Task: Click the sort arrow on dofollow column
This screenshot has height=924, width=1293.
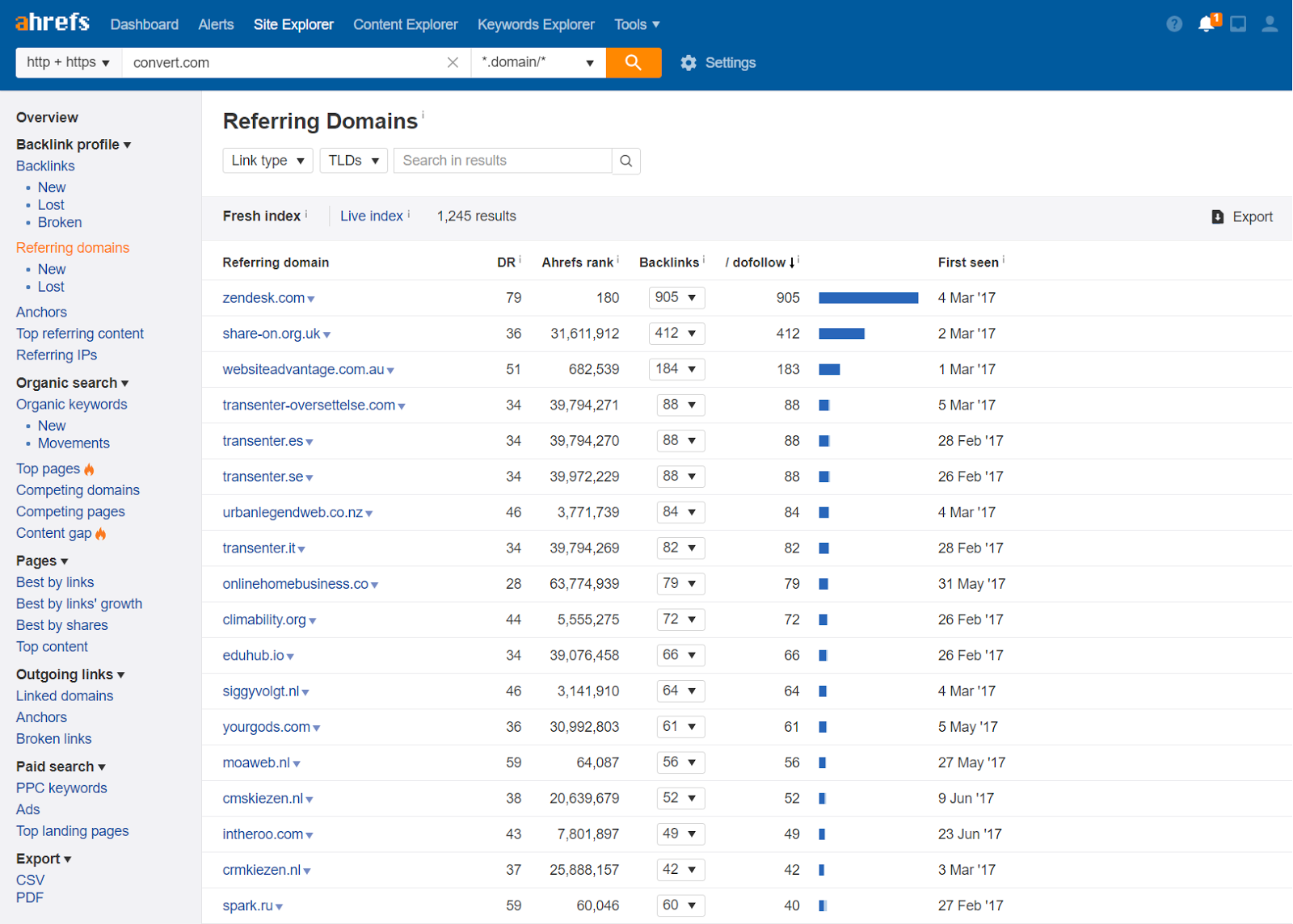Action: tap(792, 263)
